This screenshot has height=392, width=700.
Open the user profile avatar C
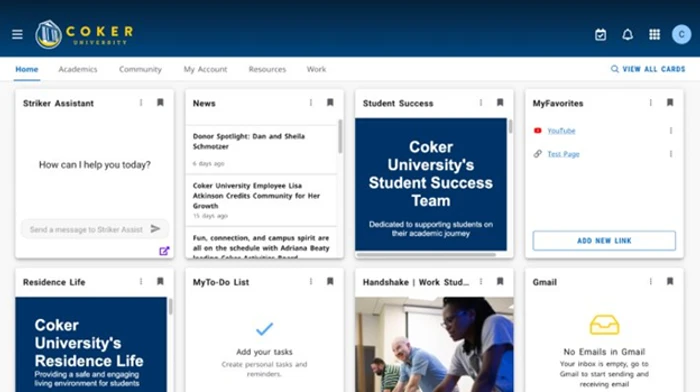[681, 34]
